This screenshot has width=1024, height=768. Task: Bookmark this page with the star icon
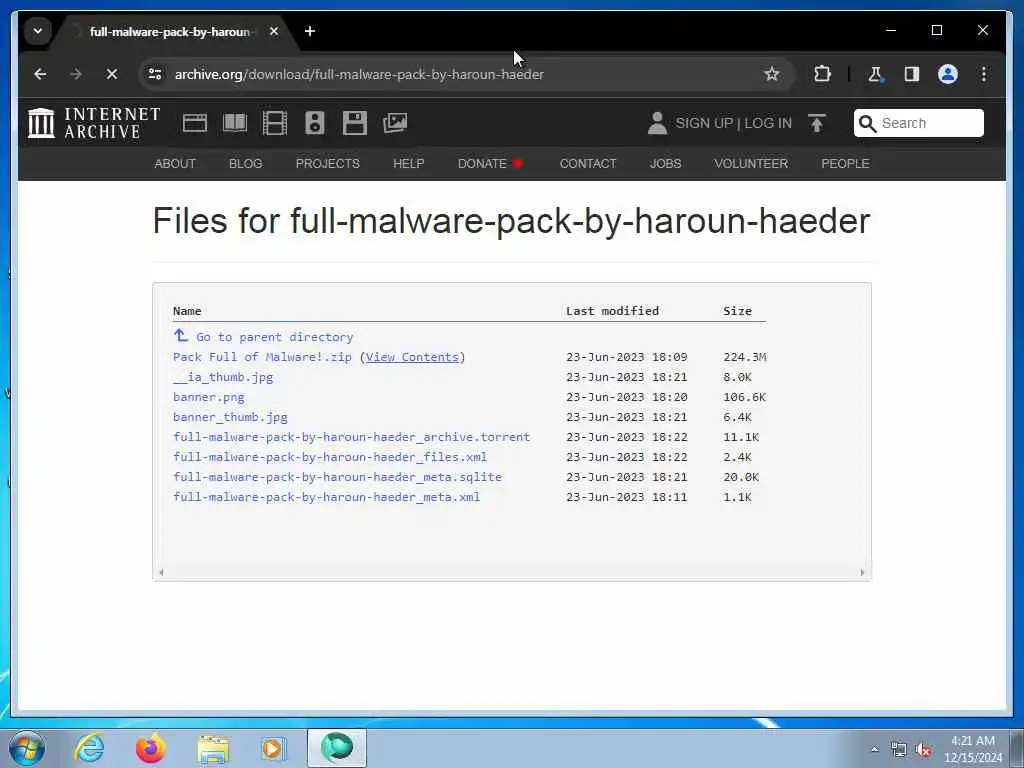coord(771,74)
